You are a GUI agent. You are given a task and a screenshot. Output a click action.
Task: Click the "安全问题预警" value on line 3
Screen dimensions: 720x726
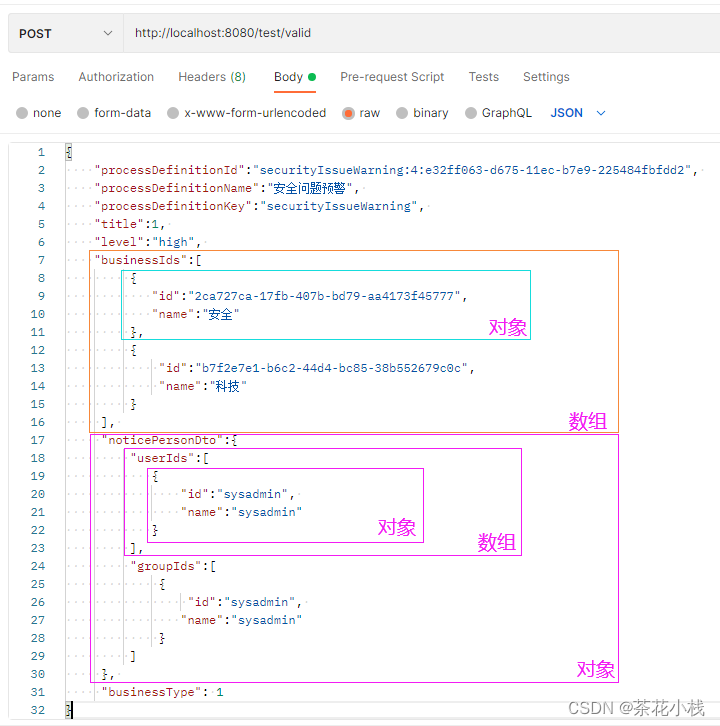point(309,188)
